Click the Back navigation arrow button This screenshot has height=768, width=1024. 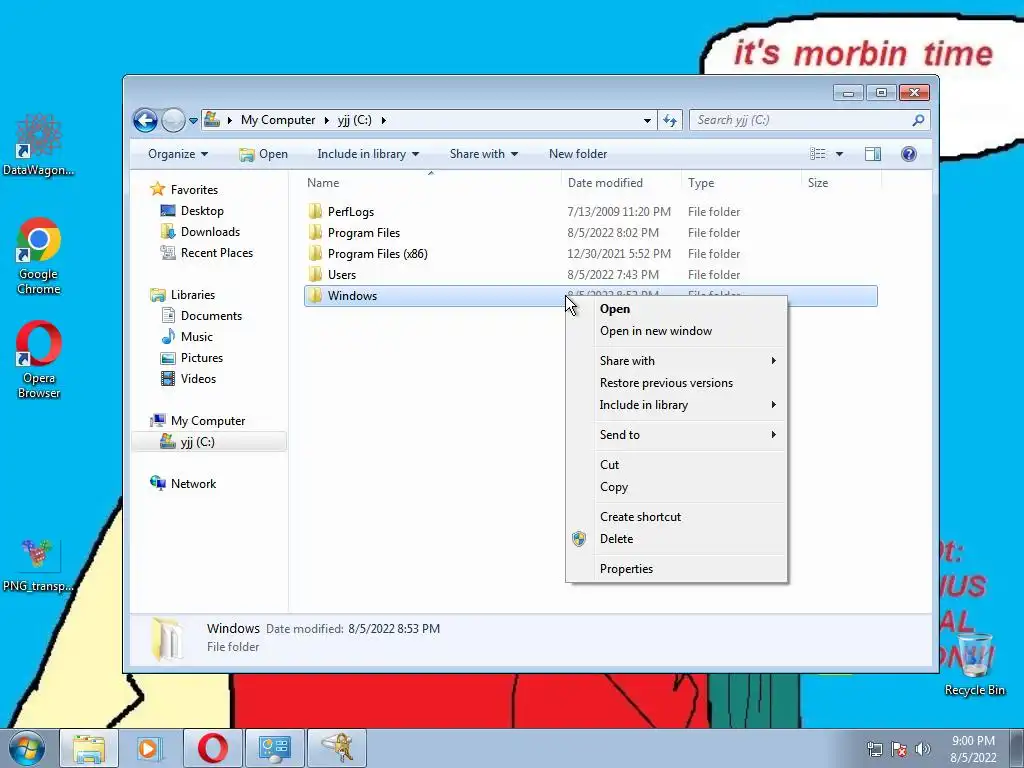tap(145, 120)
